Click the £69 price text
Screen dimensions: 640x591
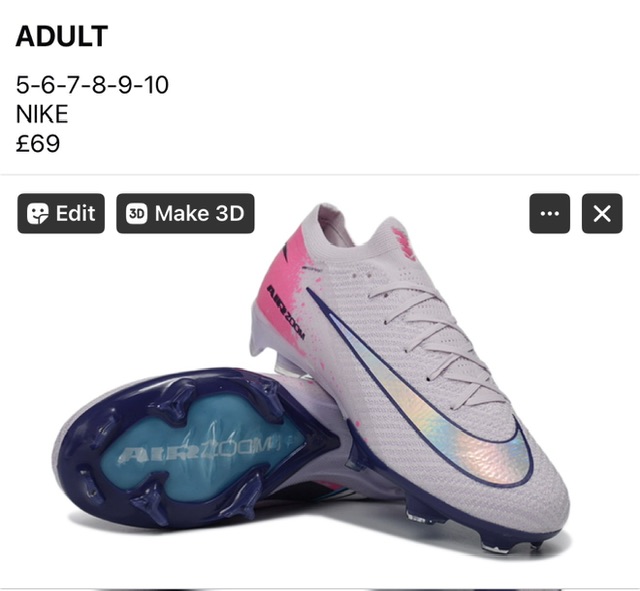pyautogui.click(x=38, y=143)
